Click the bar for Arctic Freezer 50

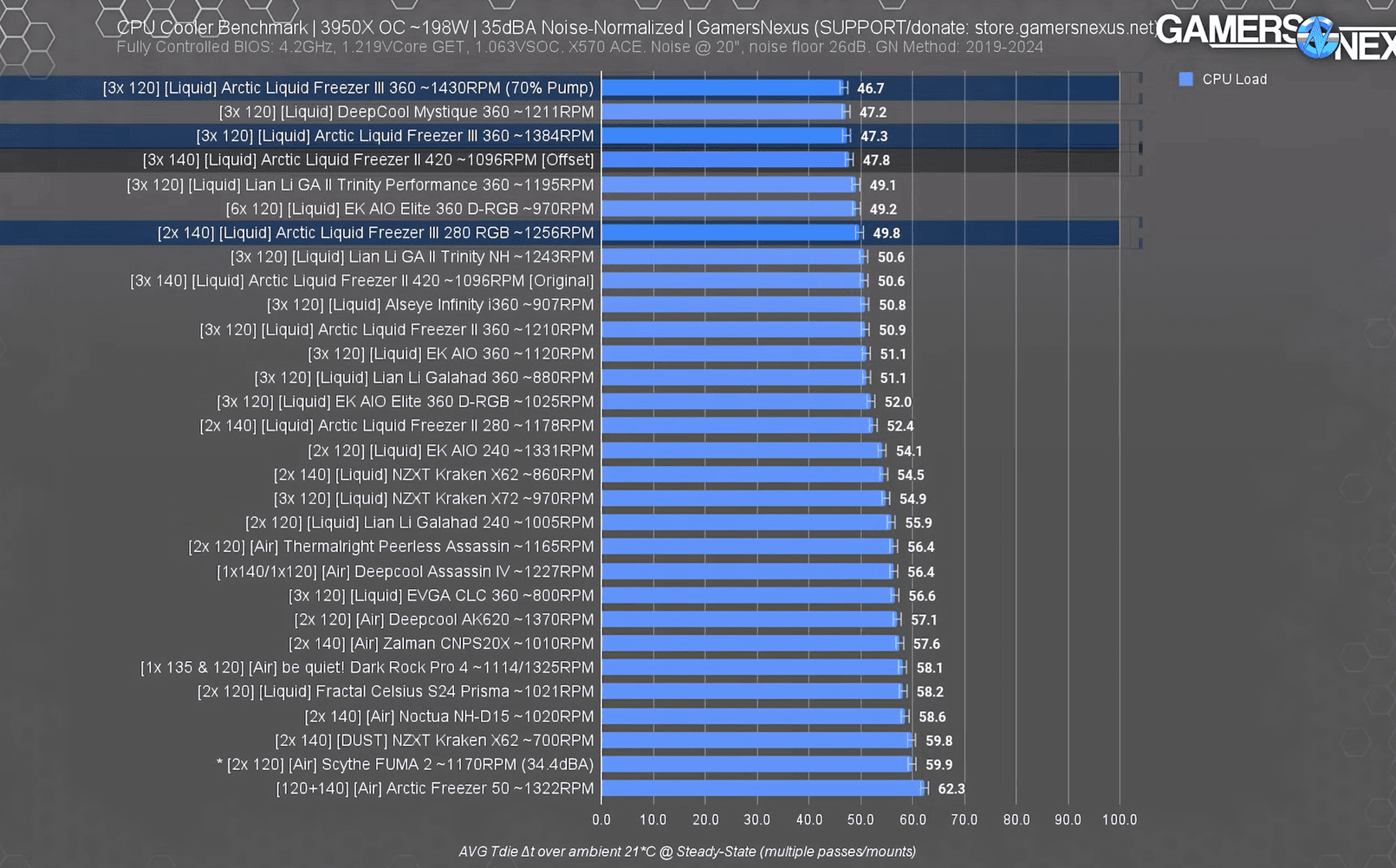pyautogui.click(x=763, y=788)
